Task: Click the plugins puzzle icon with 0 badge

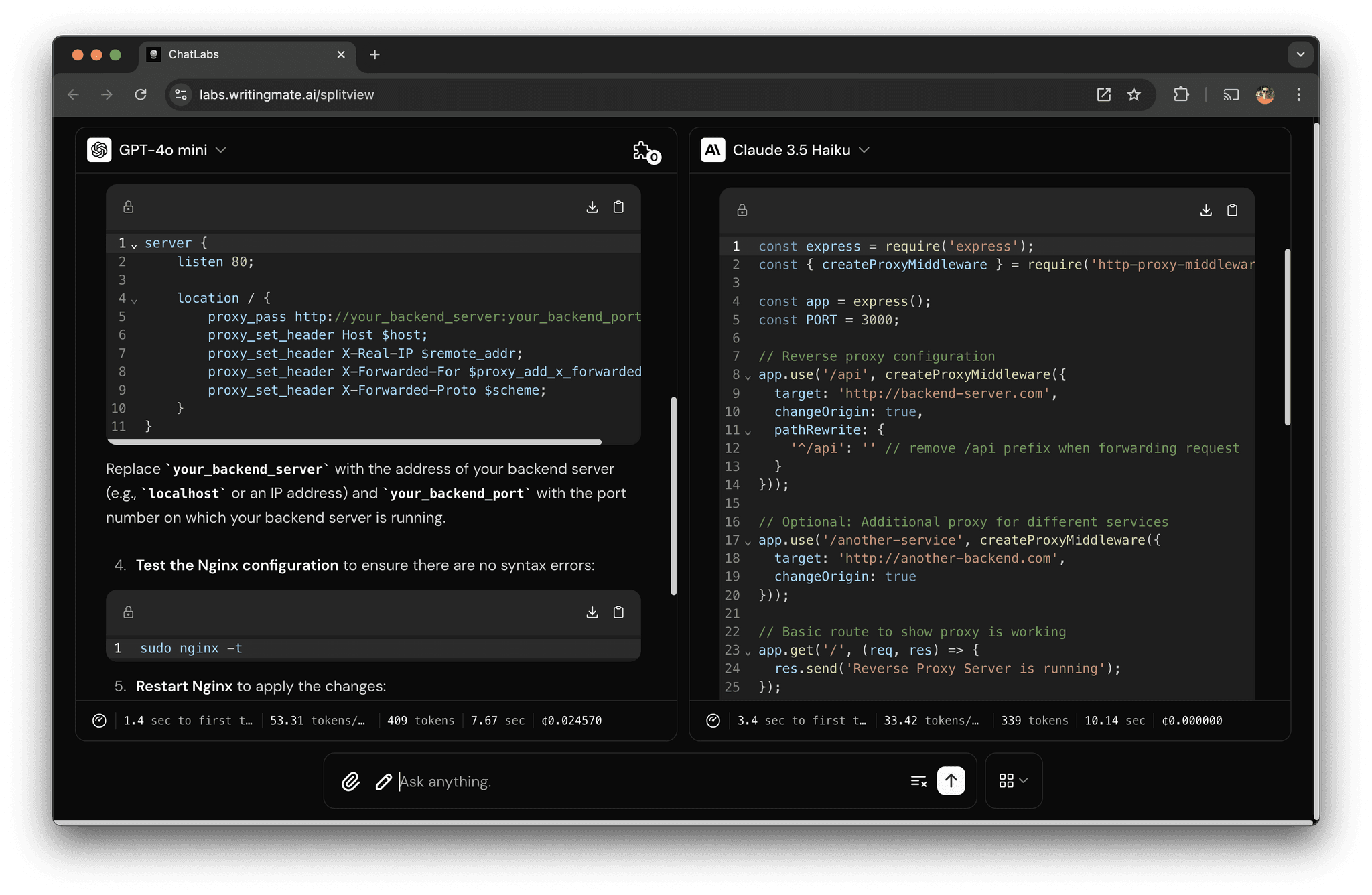Action: coord(646,151)
